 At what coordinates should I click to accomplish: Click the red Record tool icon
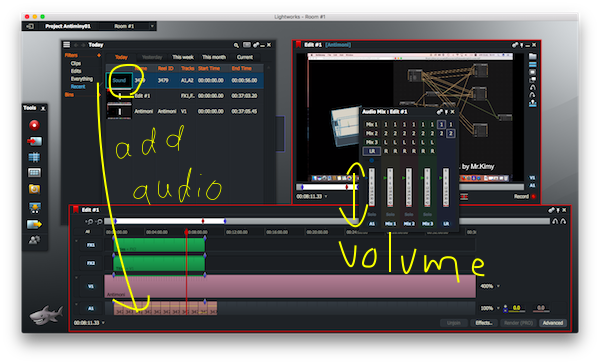[x=34, y=125]
